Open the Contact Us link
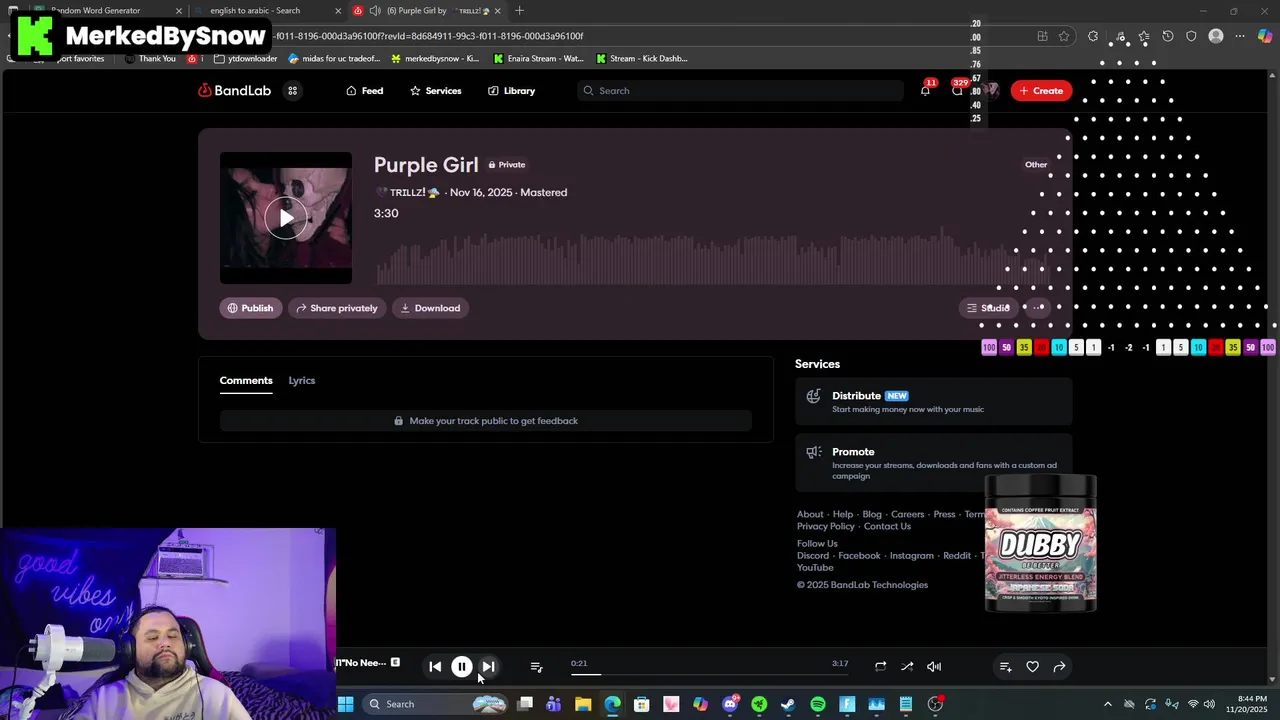 click(x=887, y=527)
